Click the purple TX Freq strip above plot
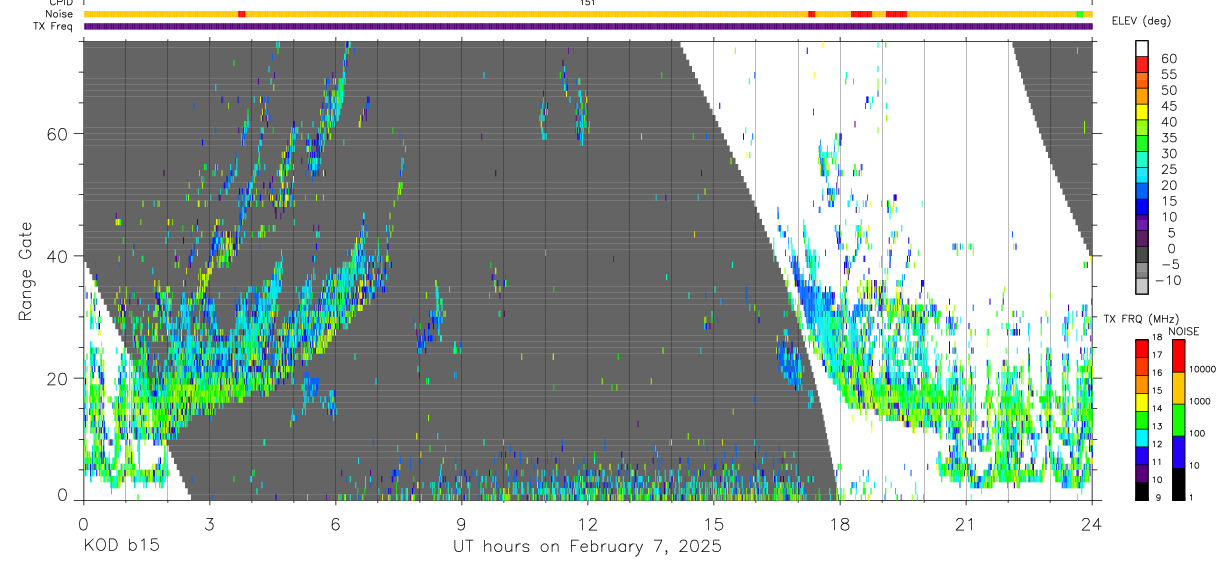The image size is (1228, 567). pos(588,26)
